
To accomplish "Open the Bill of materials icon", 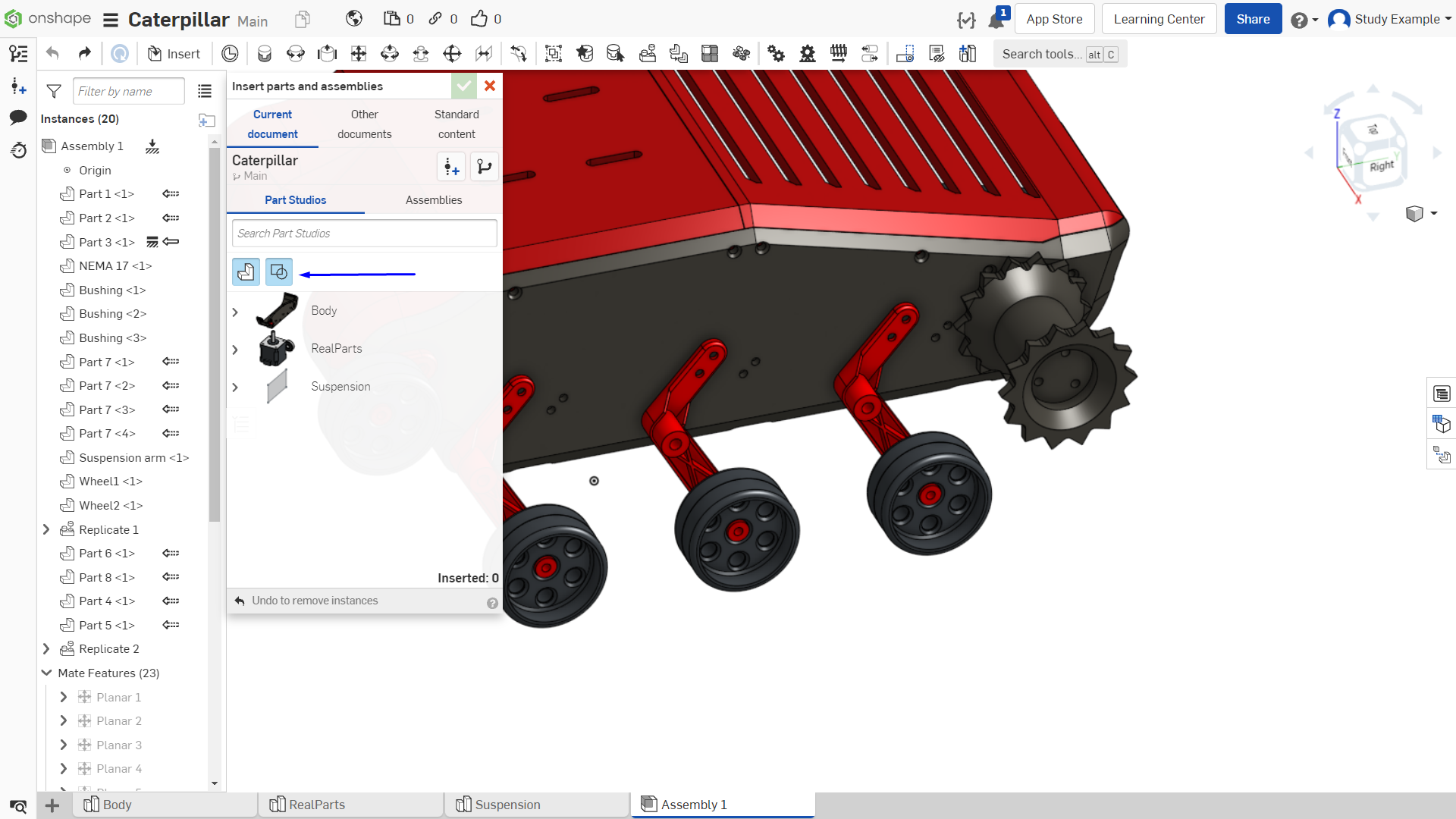I will point(1442,394).
